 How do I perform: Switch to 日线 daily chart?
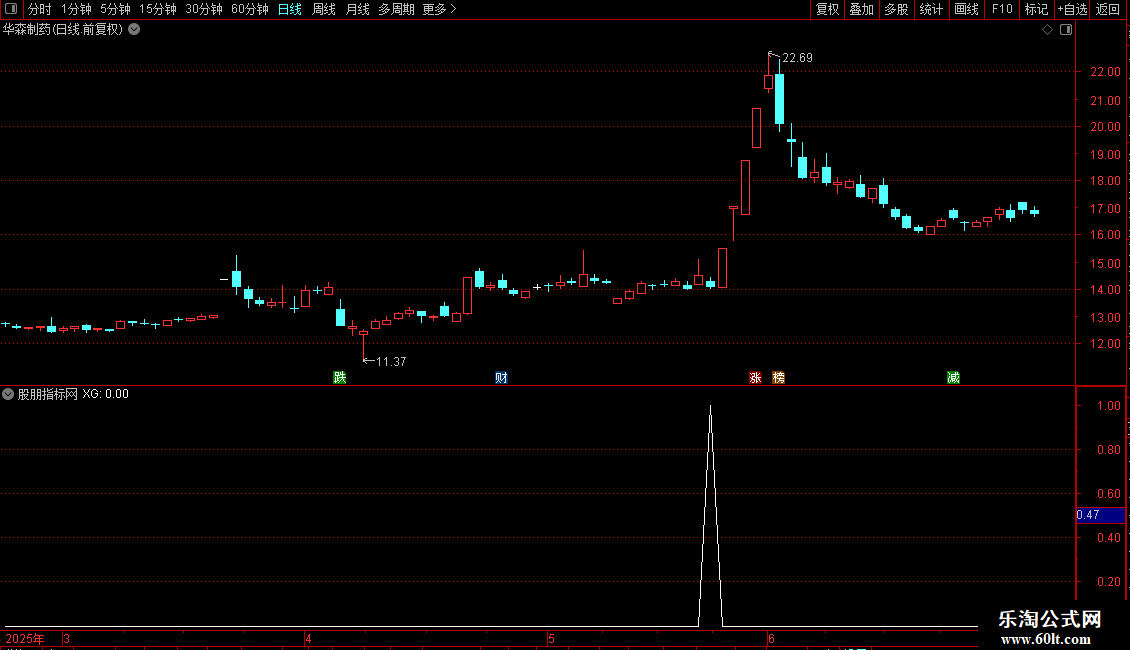pos(290,9)
